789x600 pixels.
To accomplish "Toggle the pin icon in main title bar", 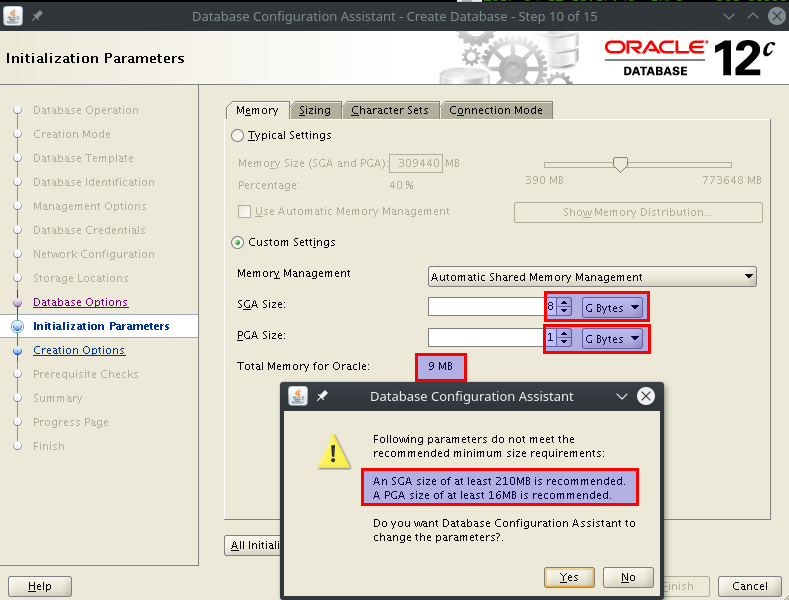I will 37,16.
